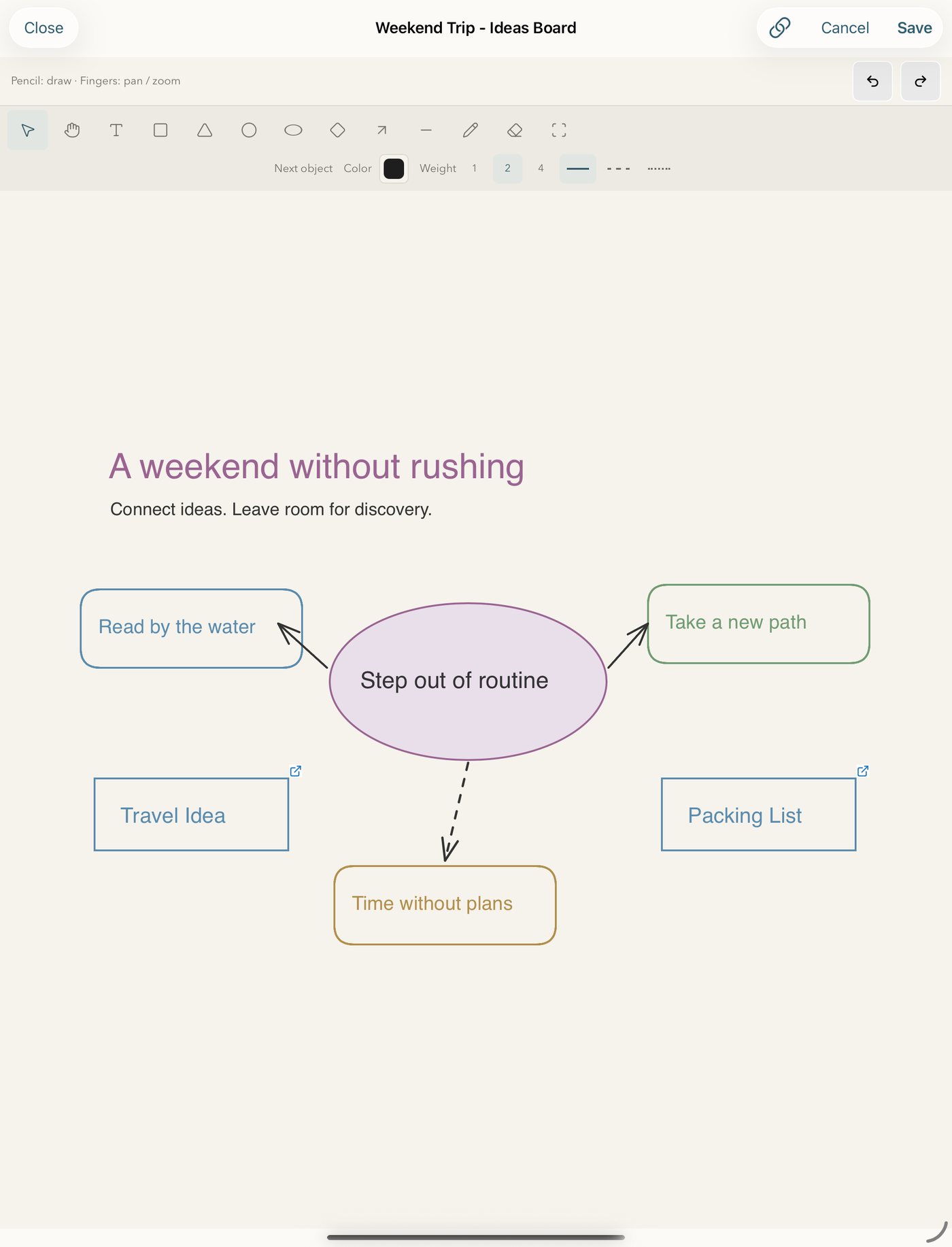Image resolution: width=952 pixels, height=1247 pixels.
Task: Open the black color swatch
Action: point(394,169)
